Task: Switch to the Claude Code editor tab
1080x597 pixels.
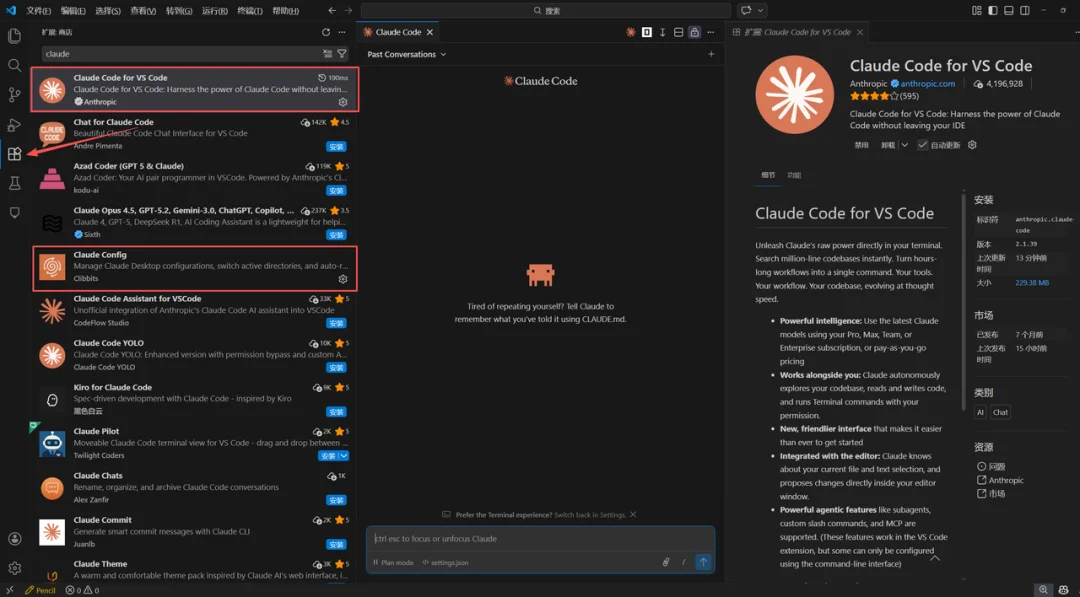Action: pos(397,32)
